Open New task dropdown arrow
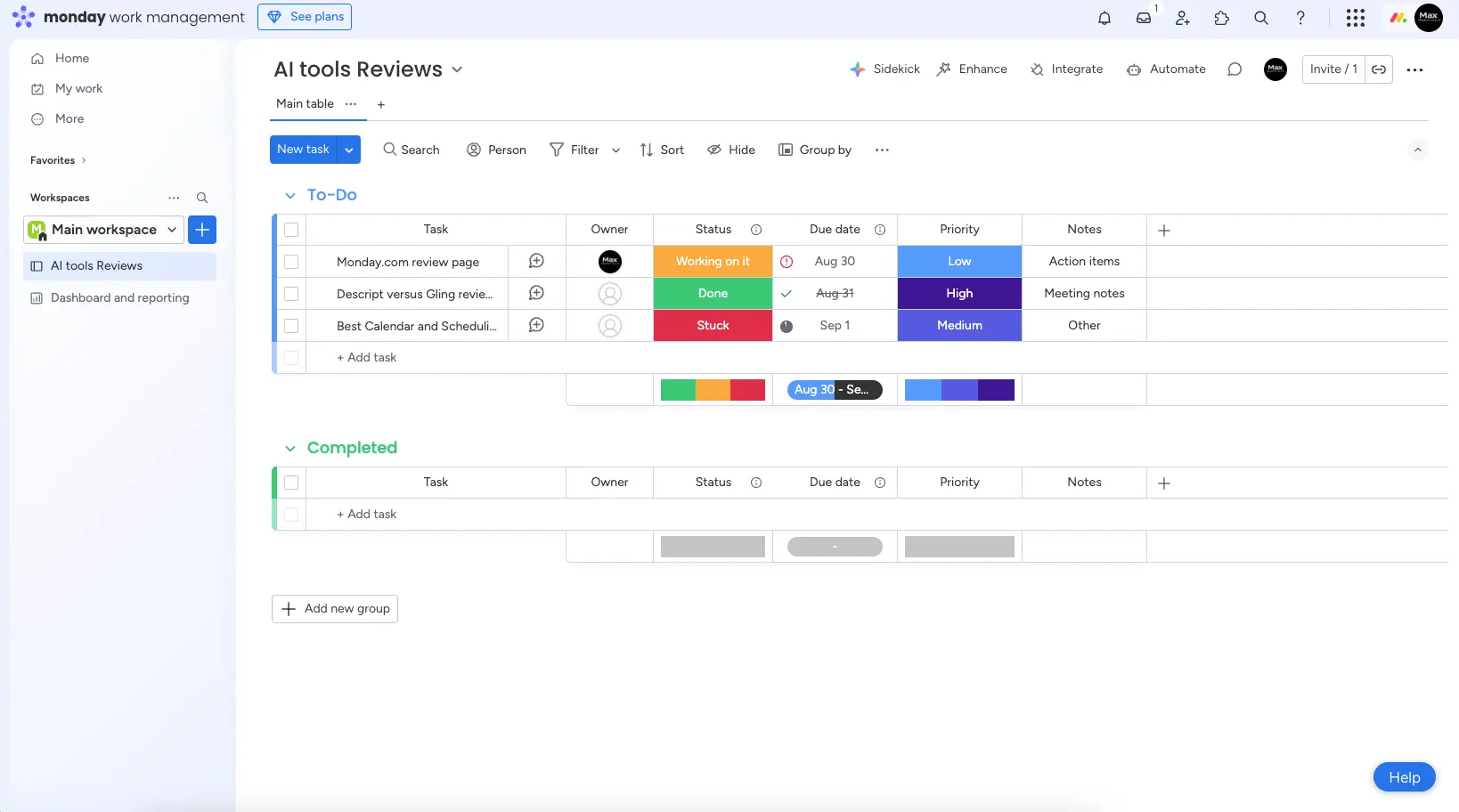Screen dimensions: 1459x812 (x=349, y=150)
